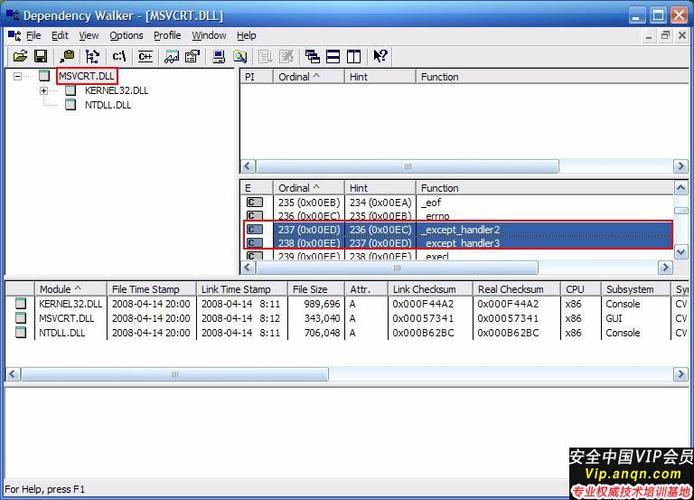Click the Copy clipboard toolbar icon
This screenshot has height=500, width=694.
[67, 56]
